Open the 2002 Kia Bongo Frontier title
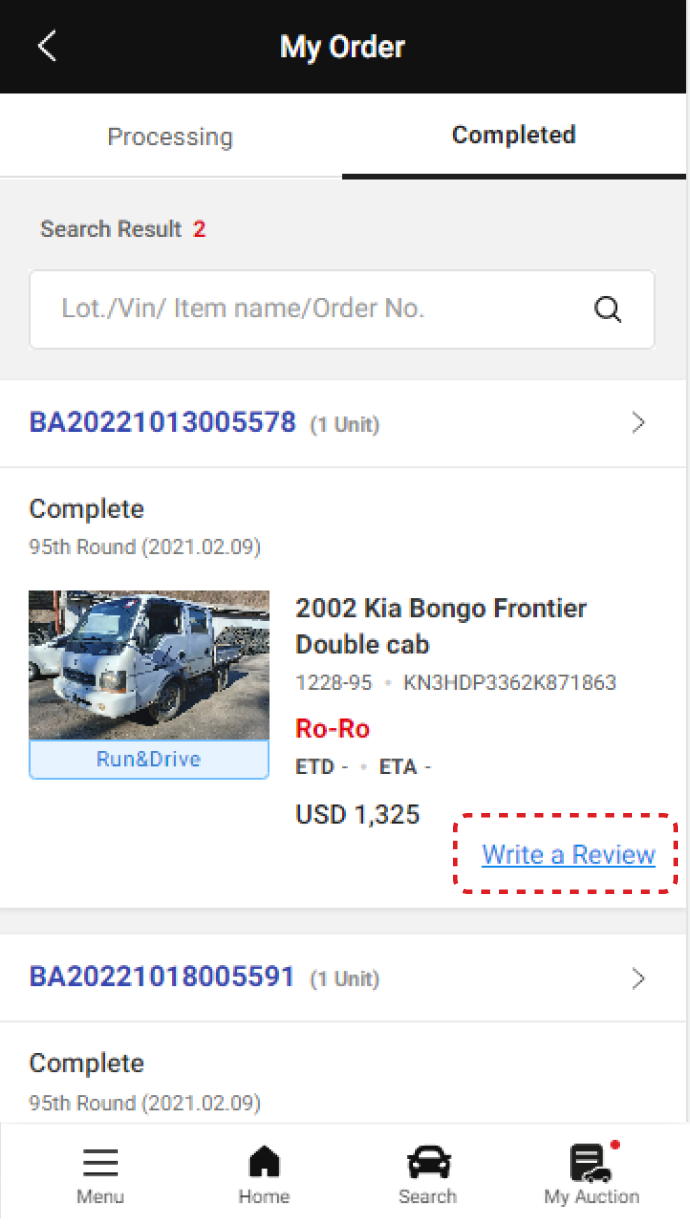 pos(440,625)
